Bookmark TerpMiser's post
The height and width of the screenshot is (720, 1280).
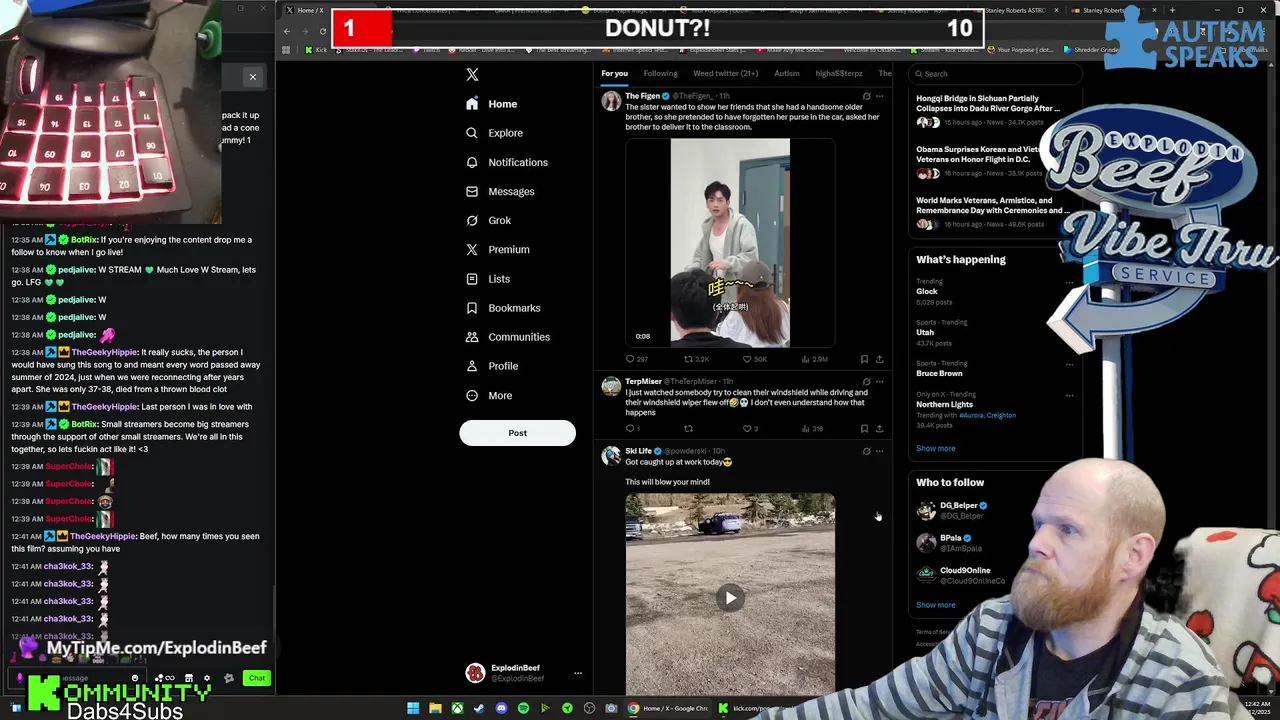click(864, 428)
